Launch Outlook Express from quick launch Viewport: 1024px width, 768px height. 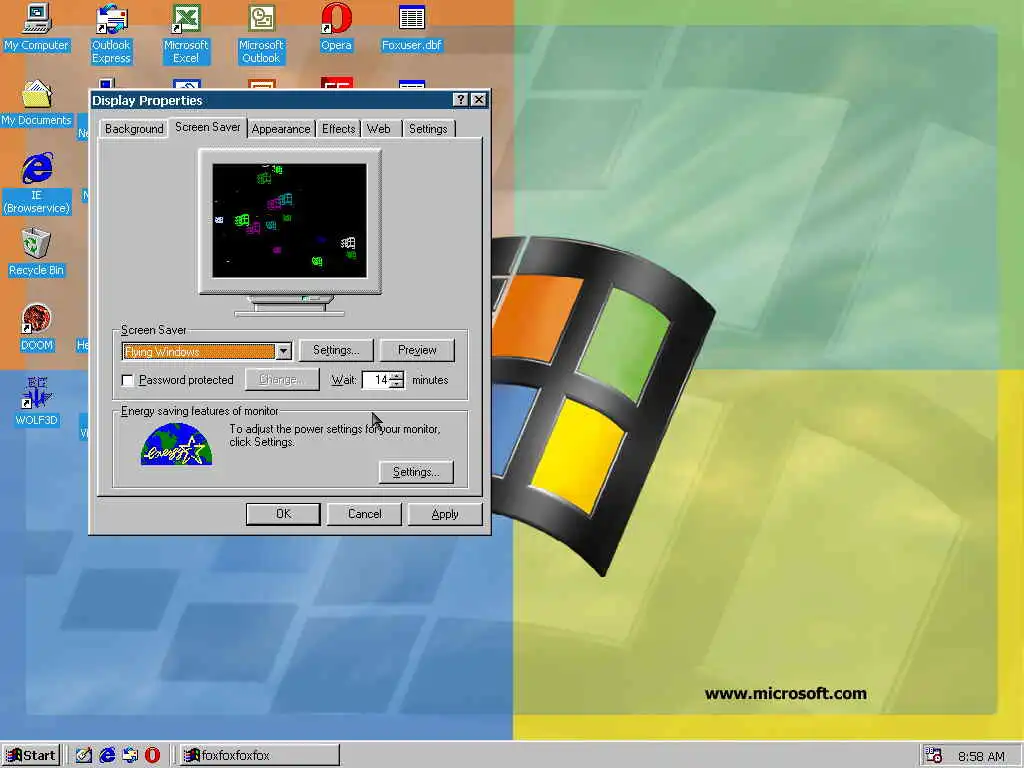[x=130, y=755]
